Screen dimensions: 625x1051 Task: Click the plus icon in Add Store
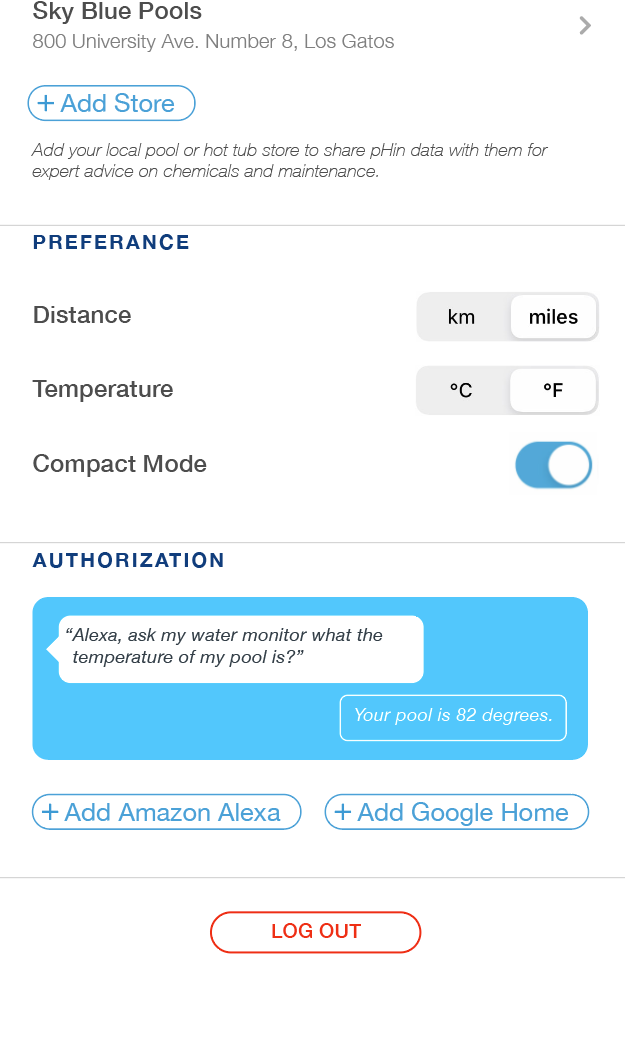(46, 103)
